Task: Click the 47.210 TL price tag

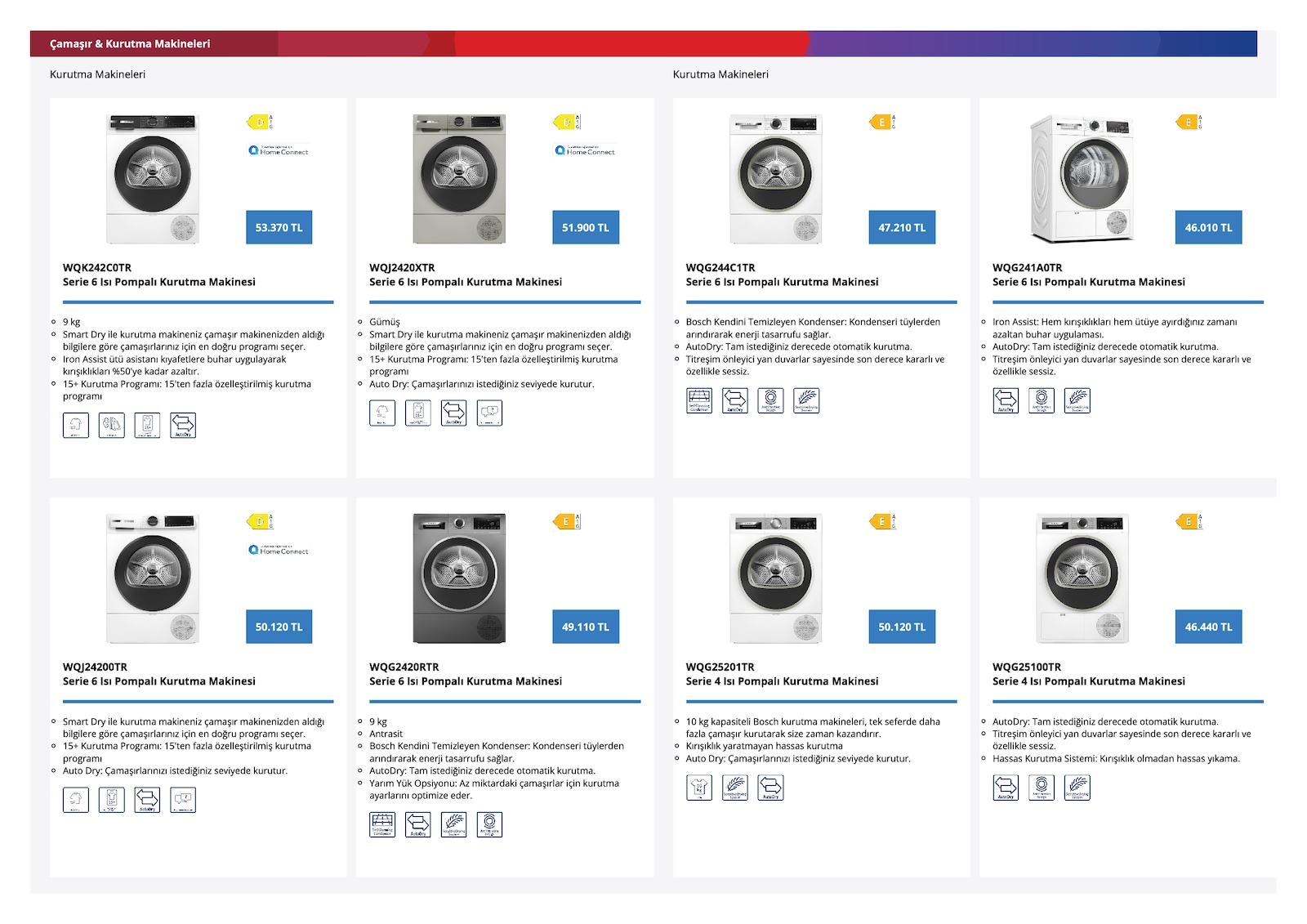Action: pos(902,228)
